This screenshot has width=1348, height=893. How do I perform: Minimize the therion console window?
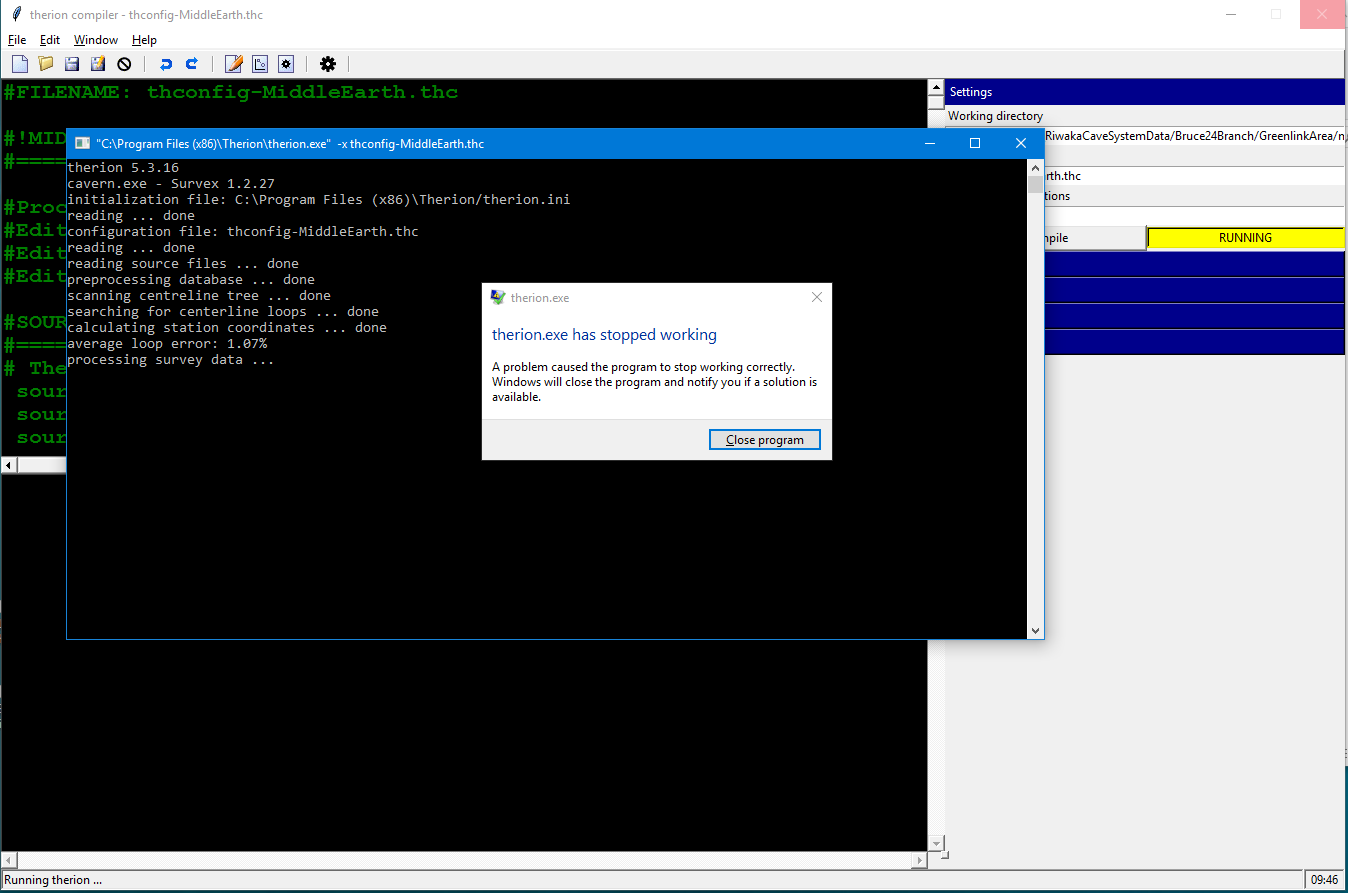(x=929, y=144)
